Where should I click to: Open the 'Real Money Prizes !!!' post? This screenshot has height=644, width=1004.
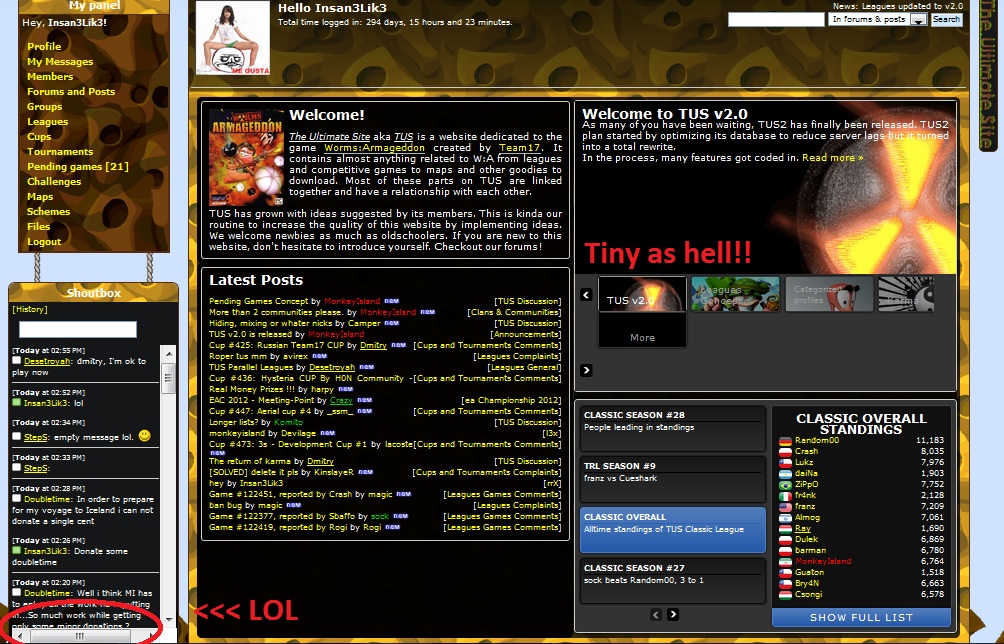[x=252, y=389]
